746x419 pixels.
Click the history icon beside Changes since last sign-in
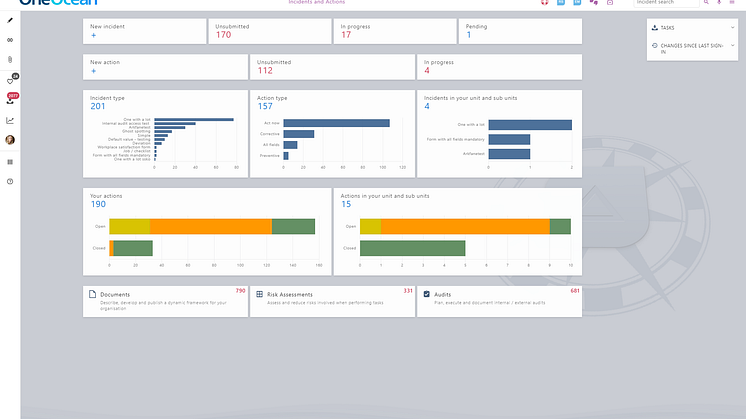[655, 46]
